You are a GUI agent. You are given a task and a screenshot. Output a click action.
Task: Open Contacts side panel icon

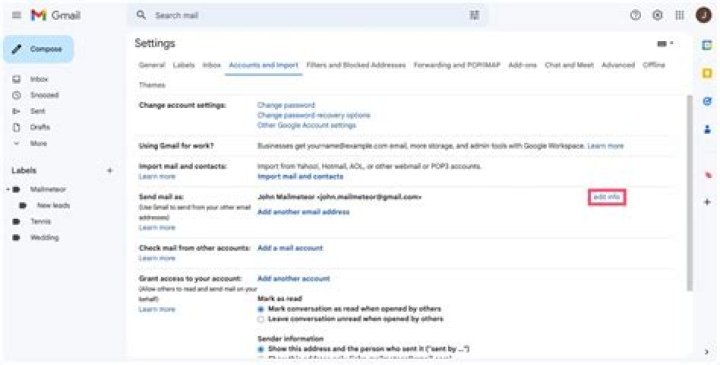pos(707,130)
